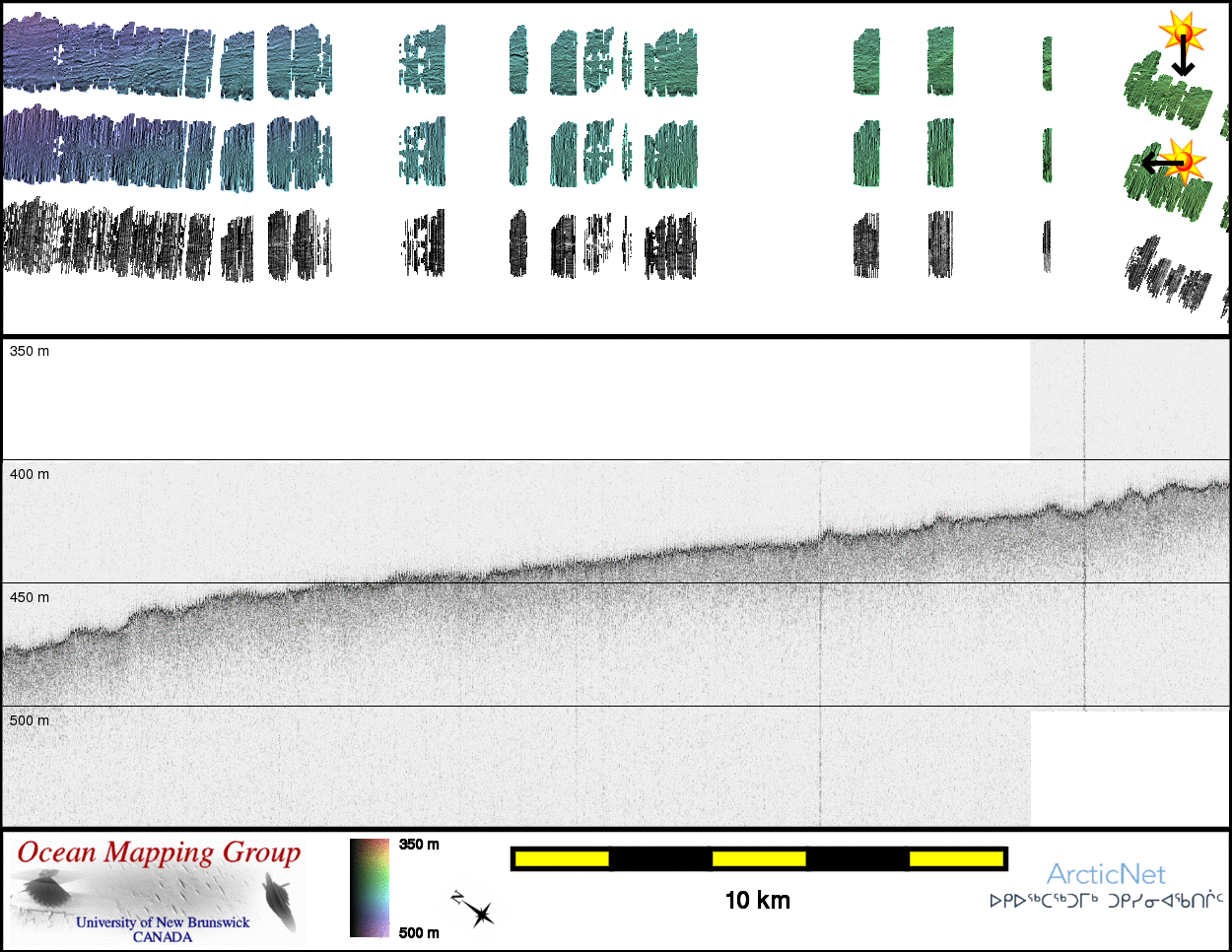The width and height of the screenshot is (1232, 952).
Task: Click the 350 m label beside the color legend
Action: tap(419, 845)
